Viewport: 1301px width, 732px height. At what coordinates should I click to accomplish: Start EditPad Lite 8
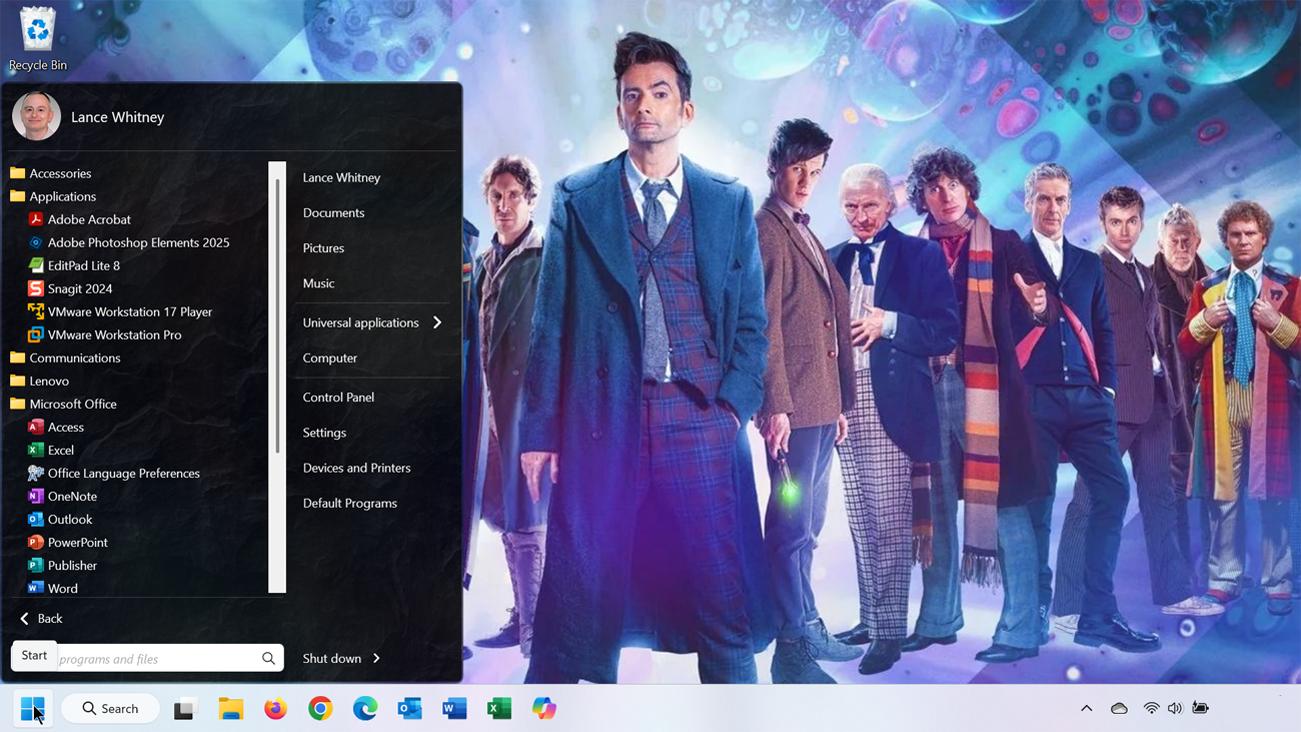tap(74, 265)
